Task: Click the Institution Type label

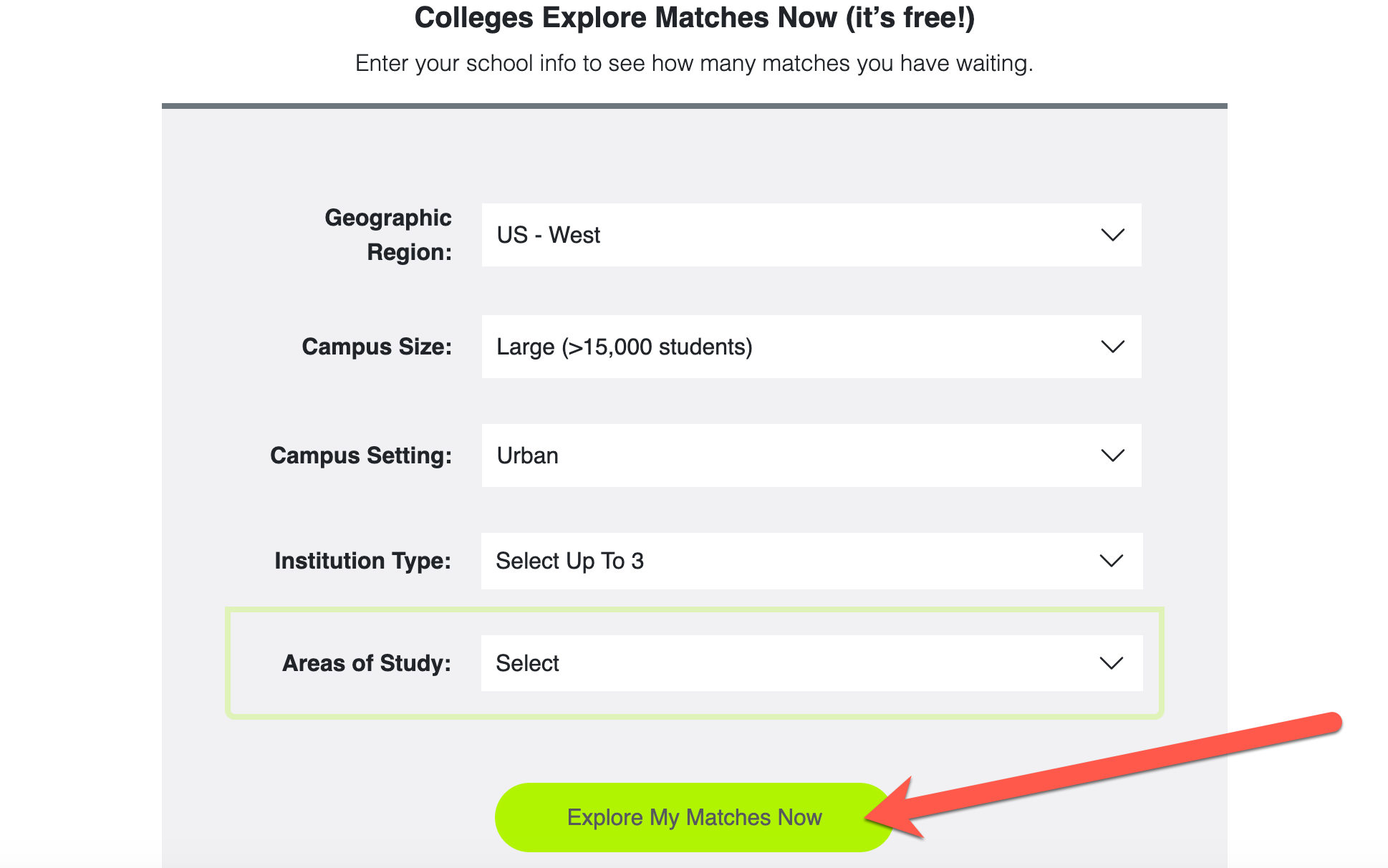Action: (363, 561)
